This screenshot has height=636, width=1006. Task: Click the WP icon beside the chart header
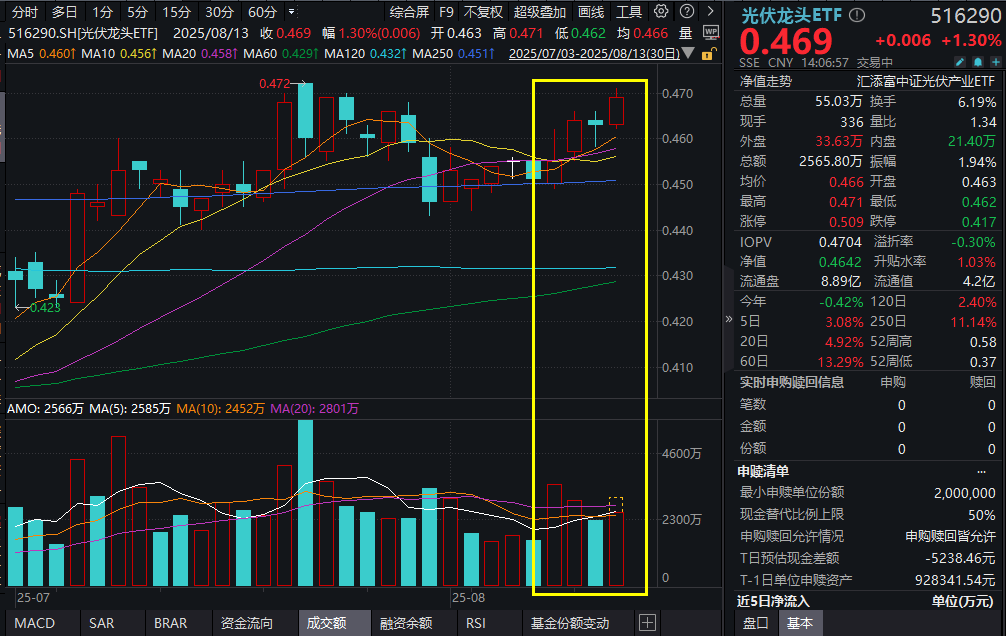pyautogui.click(x=710, y=32)
